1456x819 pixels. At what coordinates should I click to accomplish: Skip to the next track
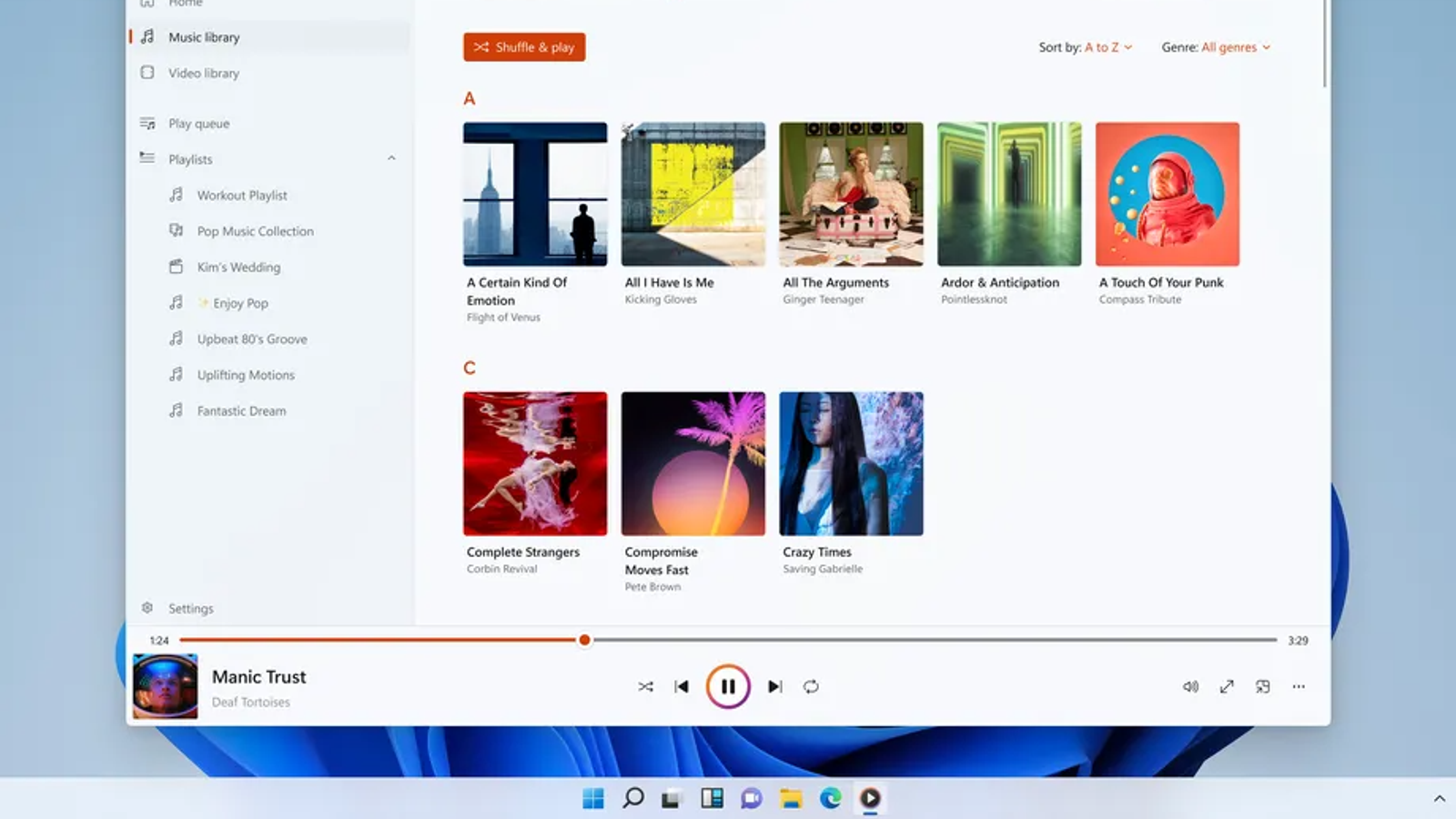(774, 687)
